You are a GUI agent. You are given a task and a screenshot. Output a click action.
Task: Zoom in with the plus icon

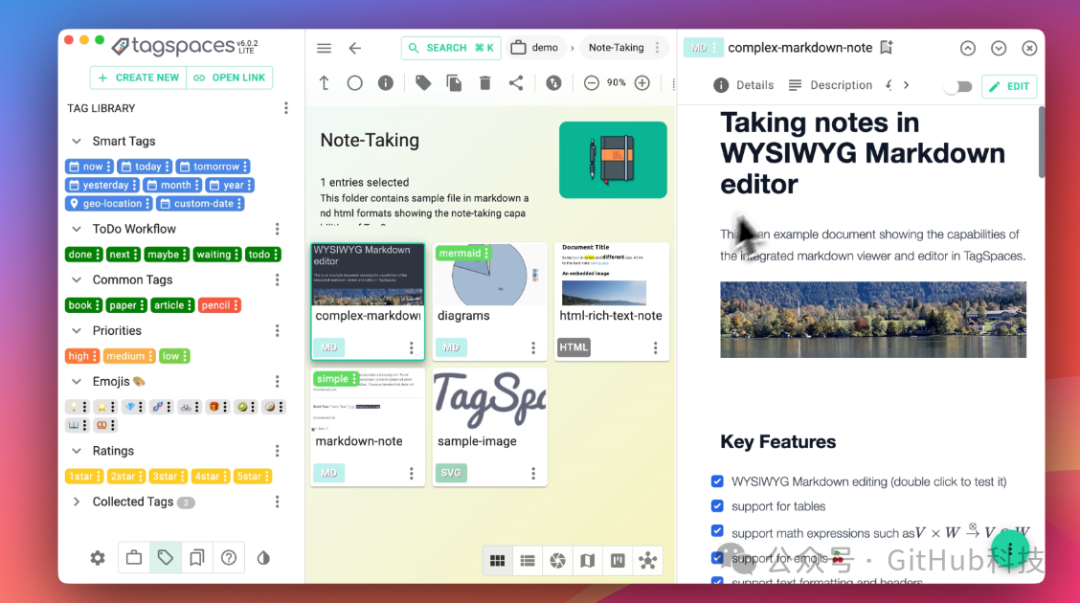coord(642,83)
